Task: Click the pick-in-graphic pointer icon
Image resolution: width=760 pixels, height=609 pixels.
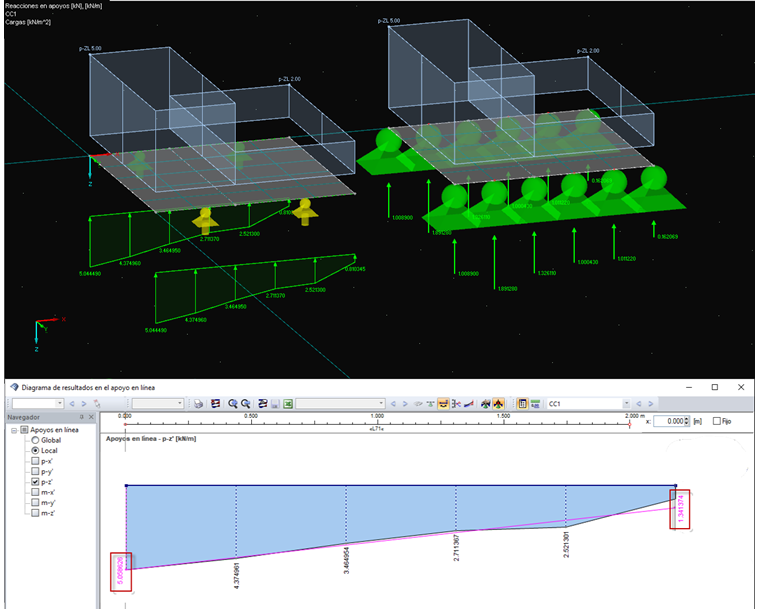Action: [97, 404]
